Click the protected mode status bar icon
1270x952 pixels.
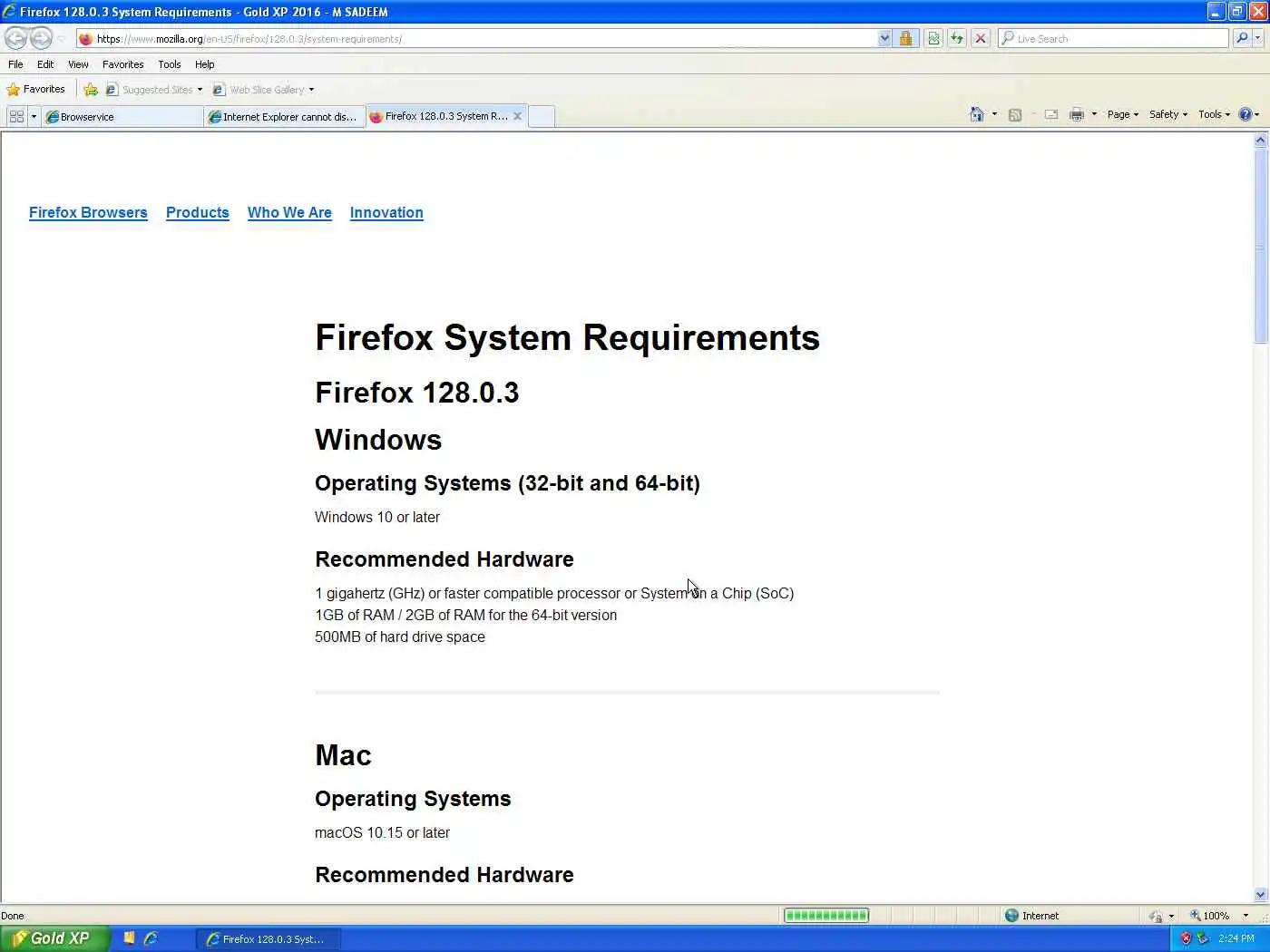(x=1156, y=916)
